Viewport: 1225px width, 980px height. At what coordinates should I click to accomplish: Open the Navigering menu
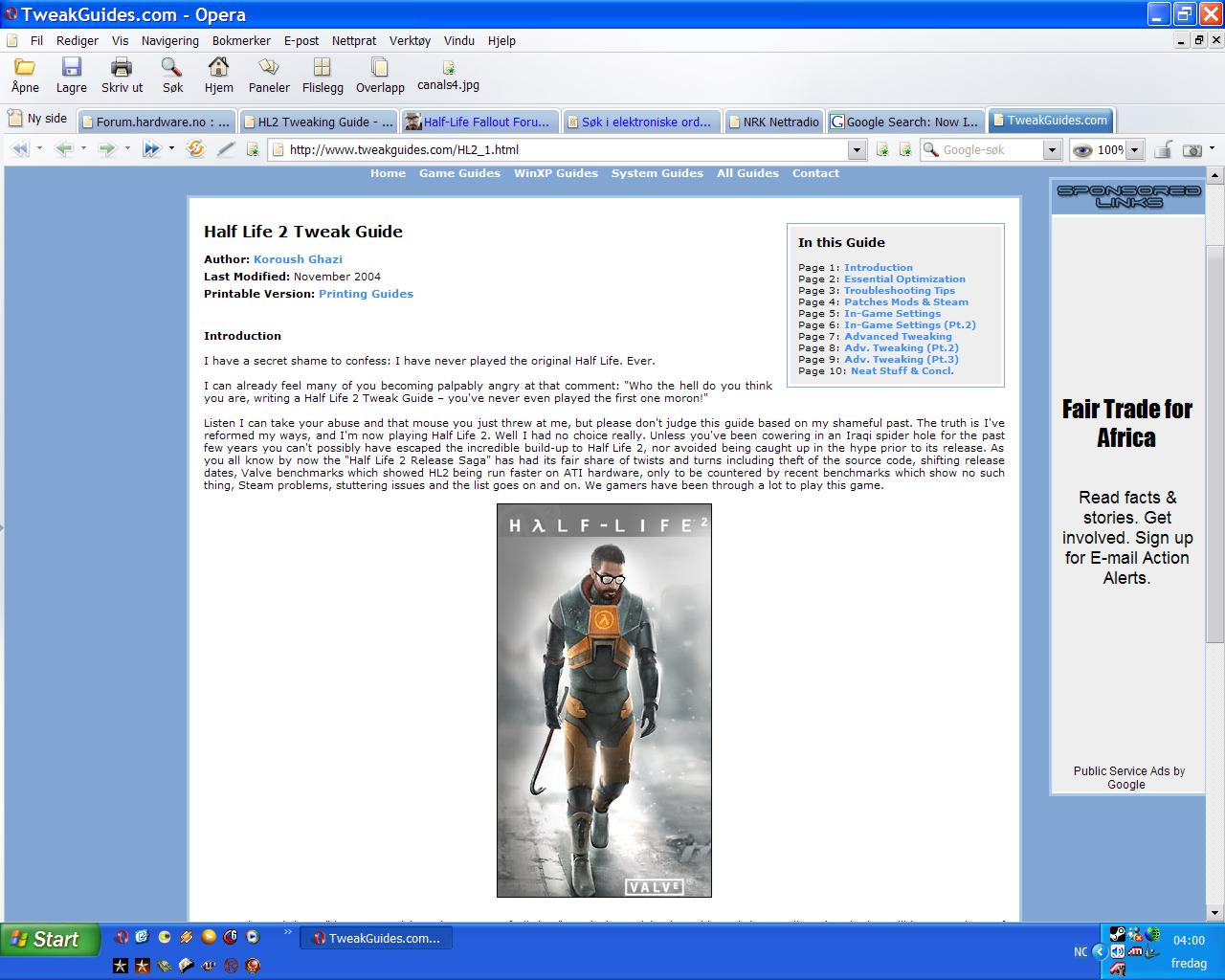click(x=170, y=40)
